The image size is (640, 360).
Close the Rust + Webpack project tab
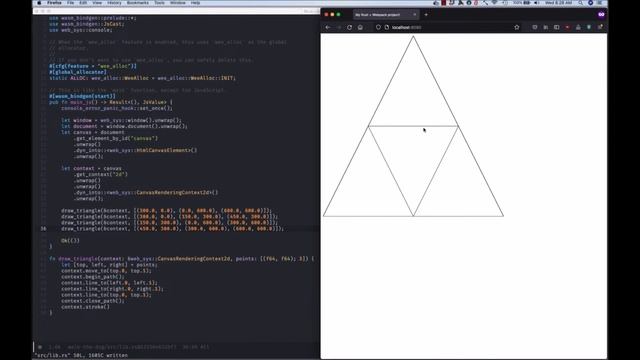point(415,15)
